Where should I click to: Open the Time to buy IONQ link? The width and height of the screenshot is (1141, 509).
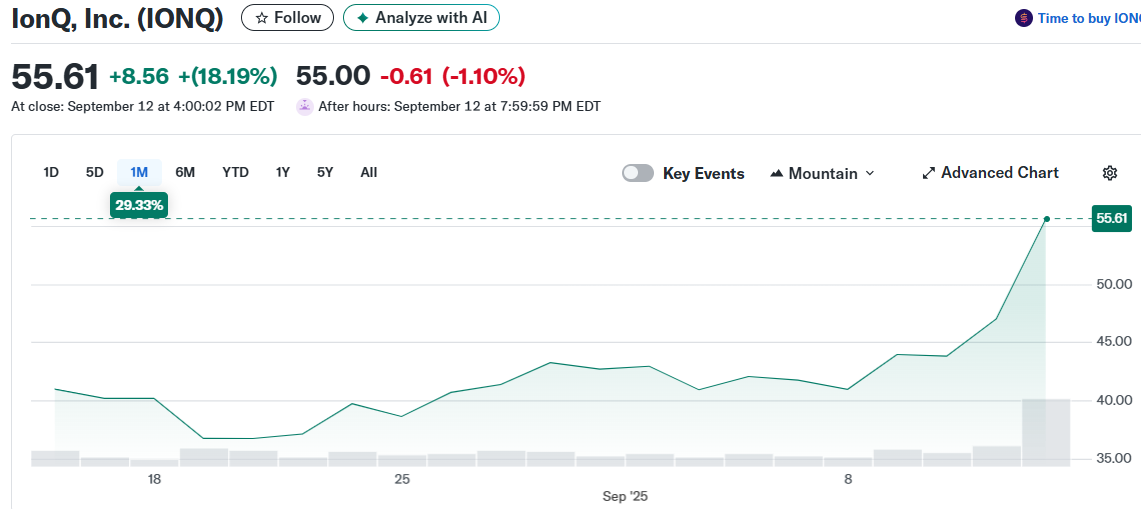point(1089,18)
